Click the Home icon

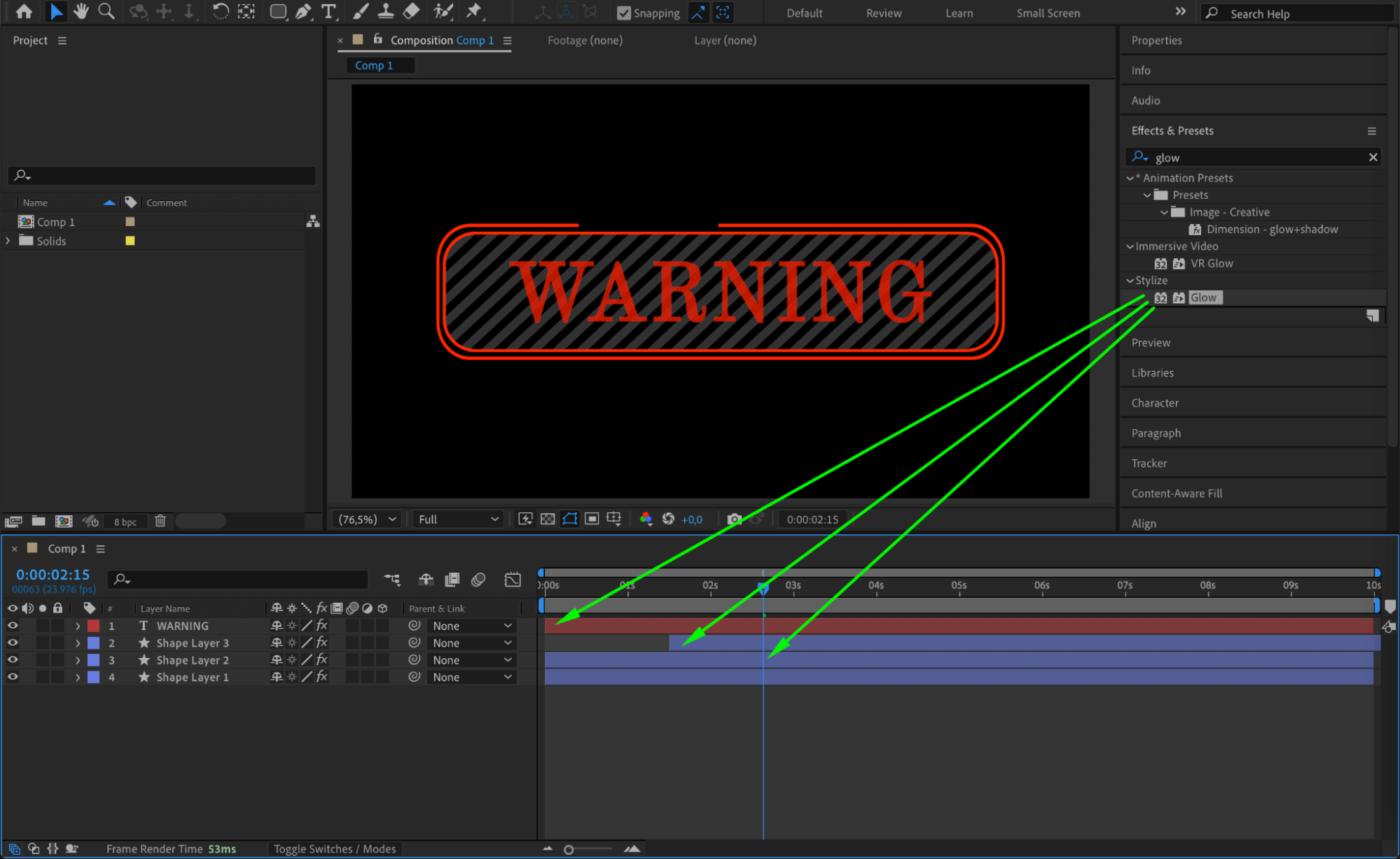click(x=24, y=11)
